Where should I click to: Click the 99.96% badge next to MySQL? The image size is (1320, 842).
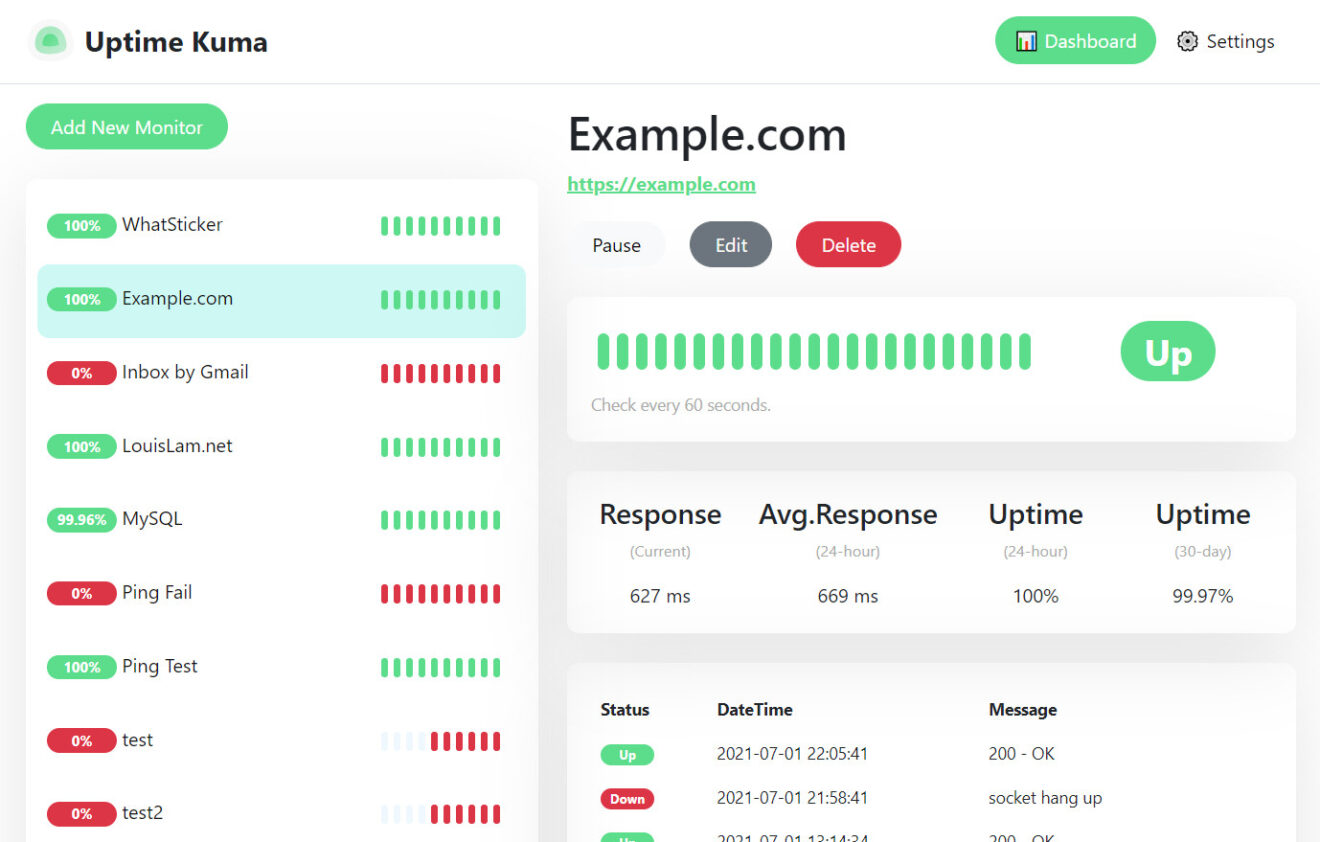81,519
